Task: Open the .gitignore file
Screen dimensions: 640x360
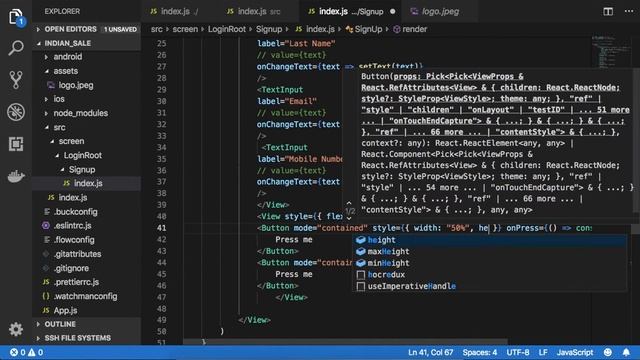Action: pos(87,268)
